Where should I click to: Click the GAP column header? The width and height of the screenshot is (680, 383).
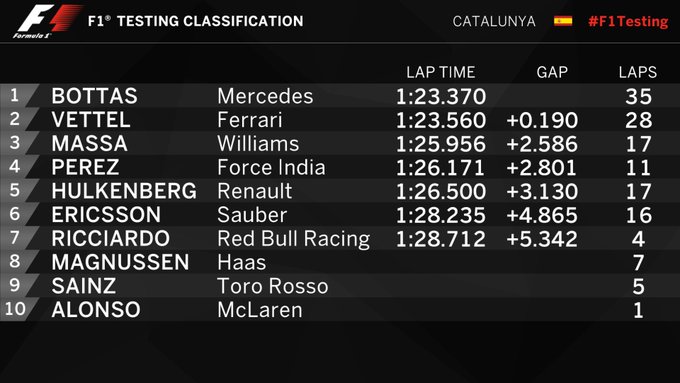point(552,72)
